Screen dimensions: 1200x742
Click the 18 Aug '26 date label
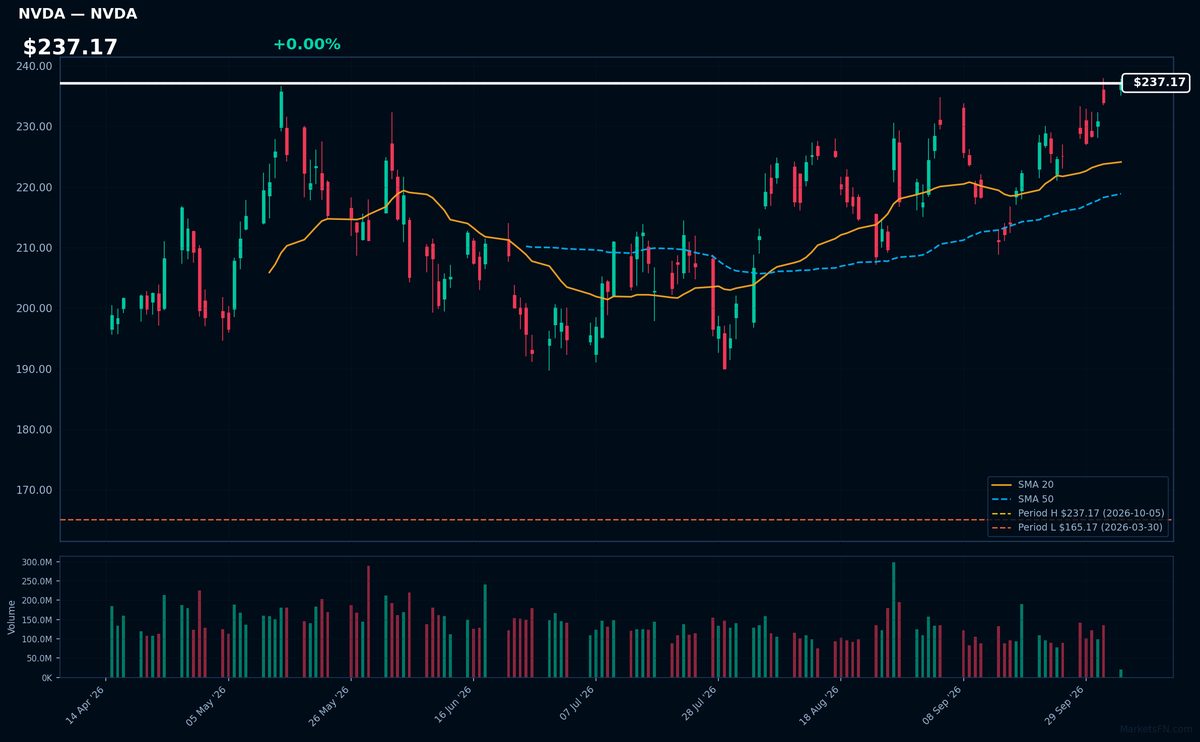pyautogui.click(x=818, y=706)
